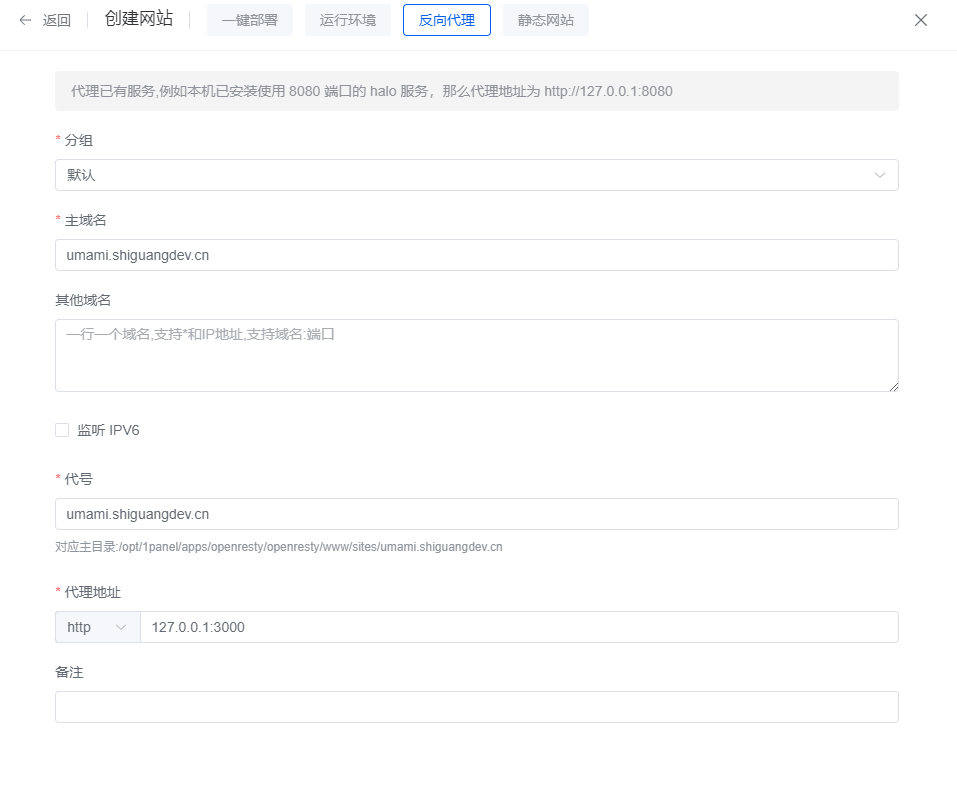Image resolution: width=957 pixels, height=800 pixels.
Task: Enable the 监听 IPV6 checkbox
Action: (x=62, y=430)
